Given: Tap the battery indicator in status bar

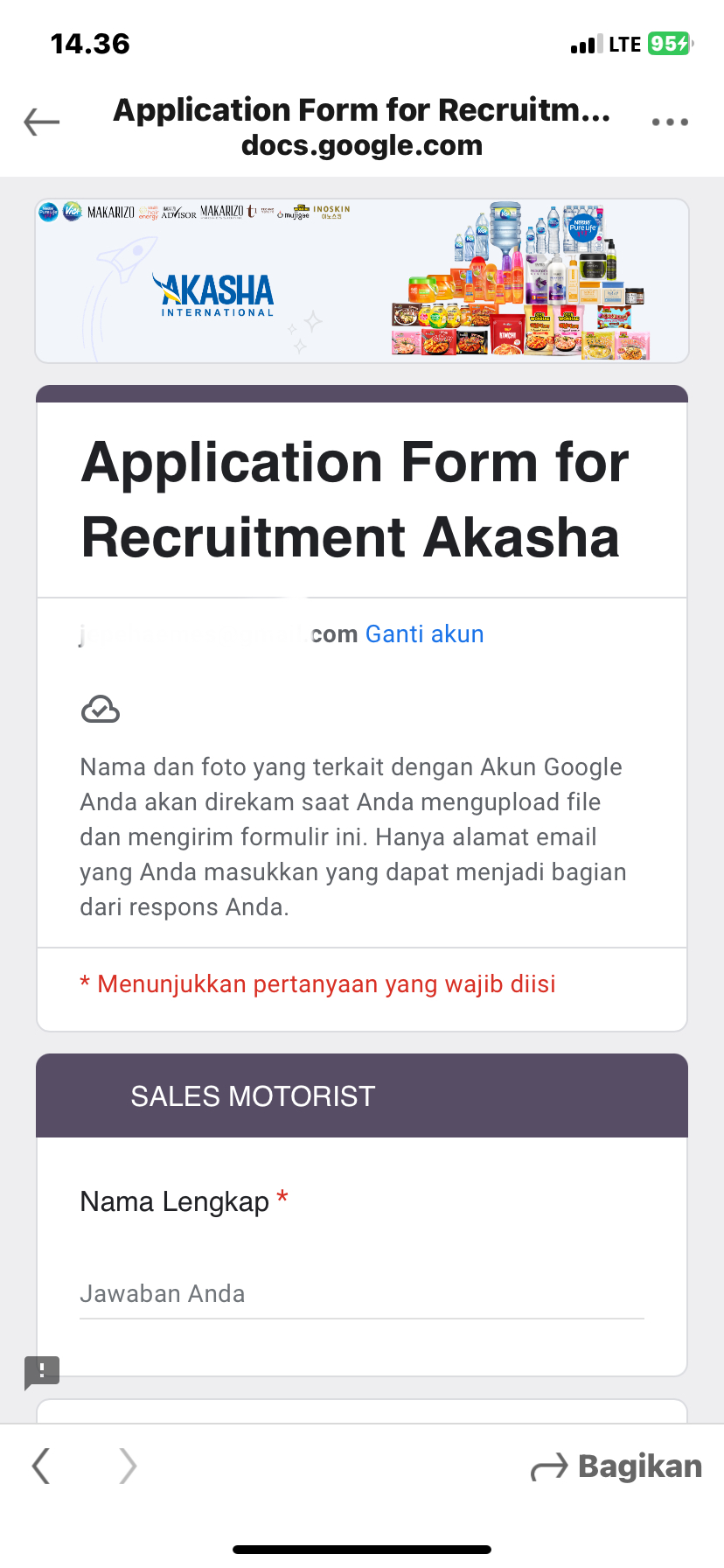Looking at the screenshot, I should (670, 44).
